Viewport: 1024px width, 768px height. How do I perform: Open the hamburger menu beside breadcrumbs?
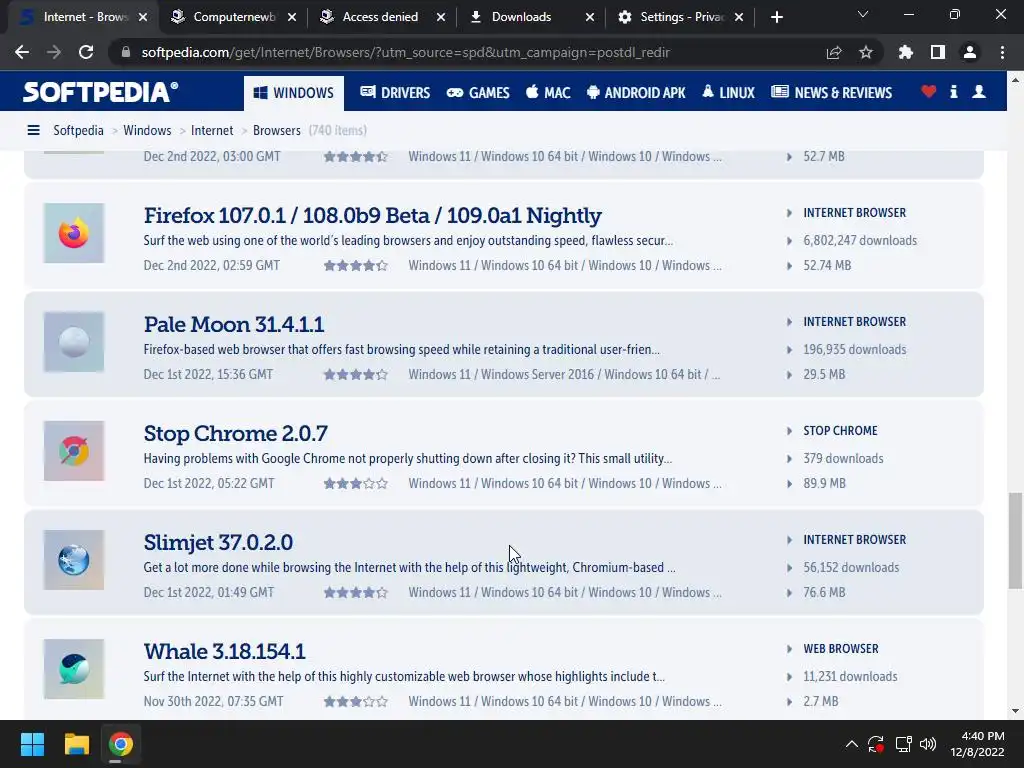(33, 131)
